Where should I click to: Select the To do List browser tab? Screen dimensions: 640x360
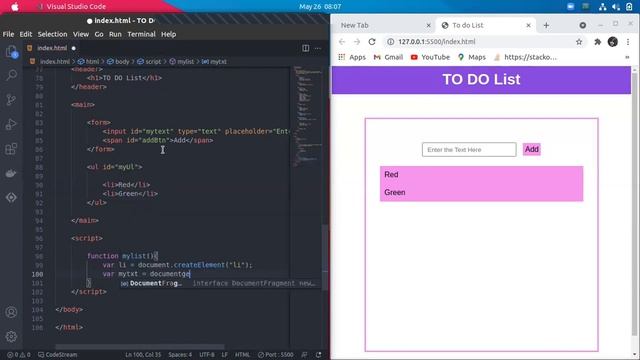pyautogui.click(x=486, y=25)
